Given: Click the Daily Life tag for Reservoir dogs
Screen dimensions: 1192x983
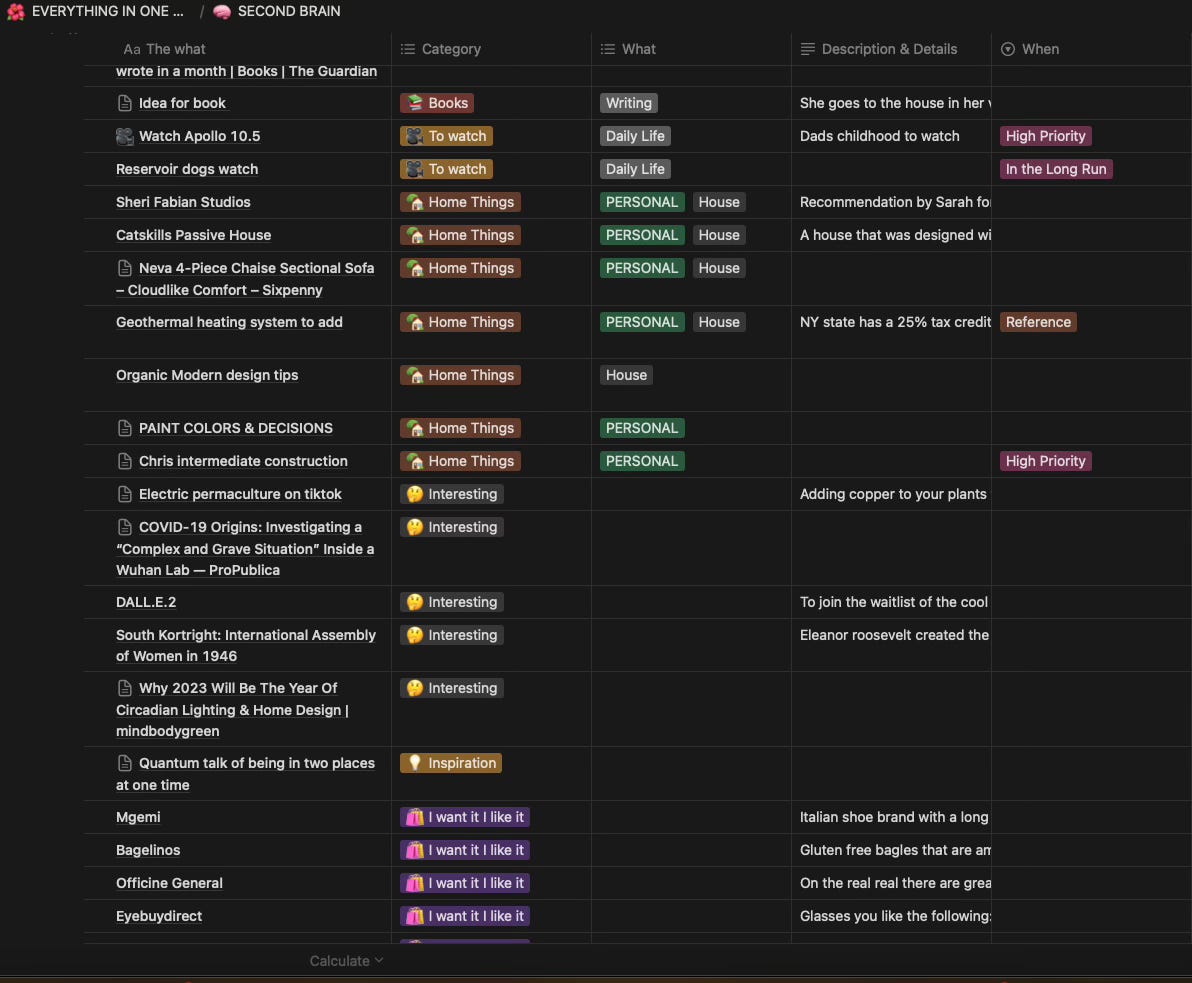Looking at the screenshot, I should point(635,169).
